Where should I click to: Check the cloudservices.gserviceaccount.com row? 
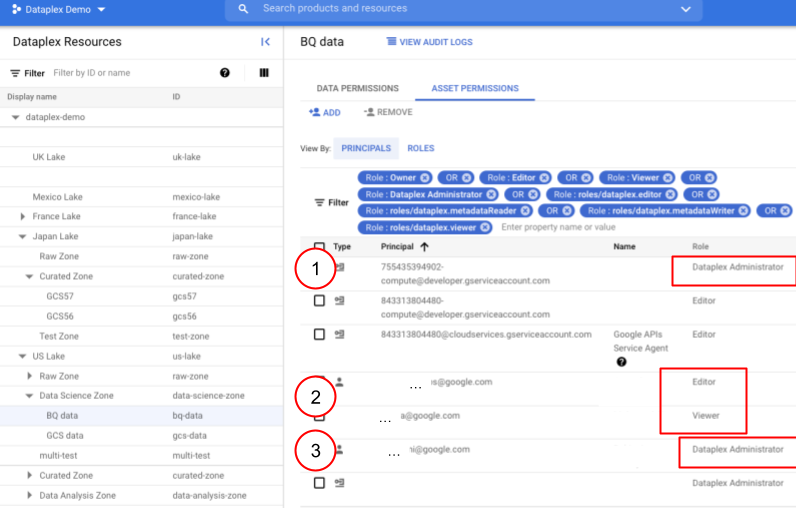tap(319, 334)
